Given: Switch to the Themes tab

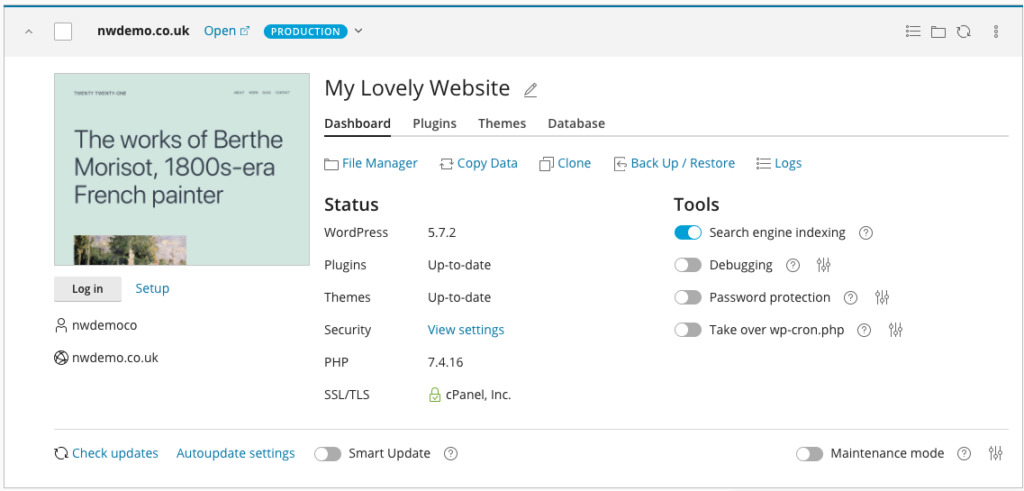Looking at the screenshot, I should pos(502,123).
